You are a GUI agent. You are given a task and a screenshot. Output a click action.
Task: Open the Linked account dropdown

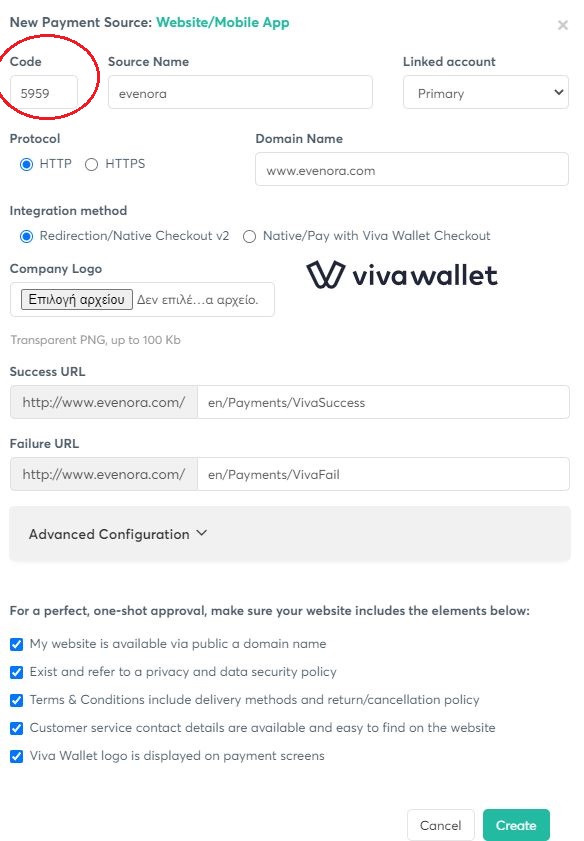point(486,92)
